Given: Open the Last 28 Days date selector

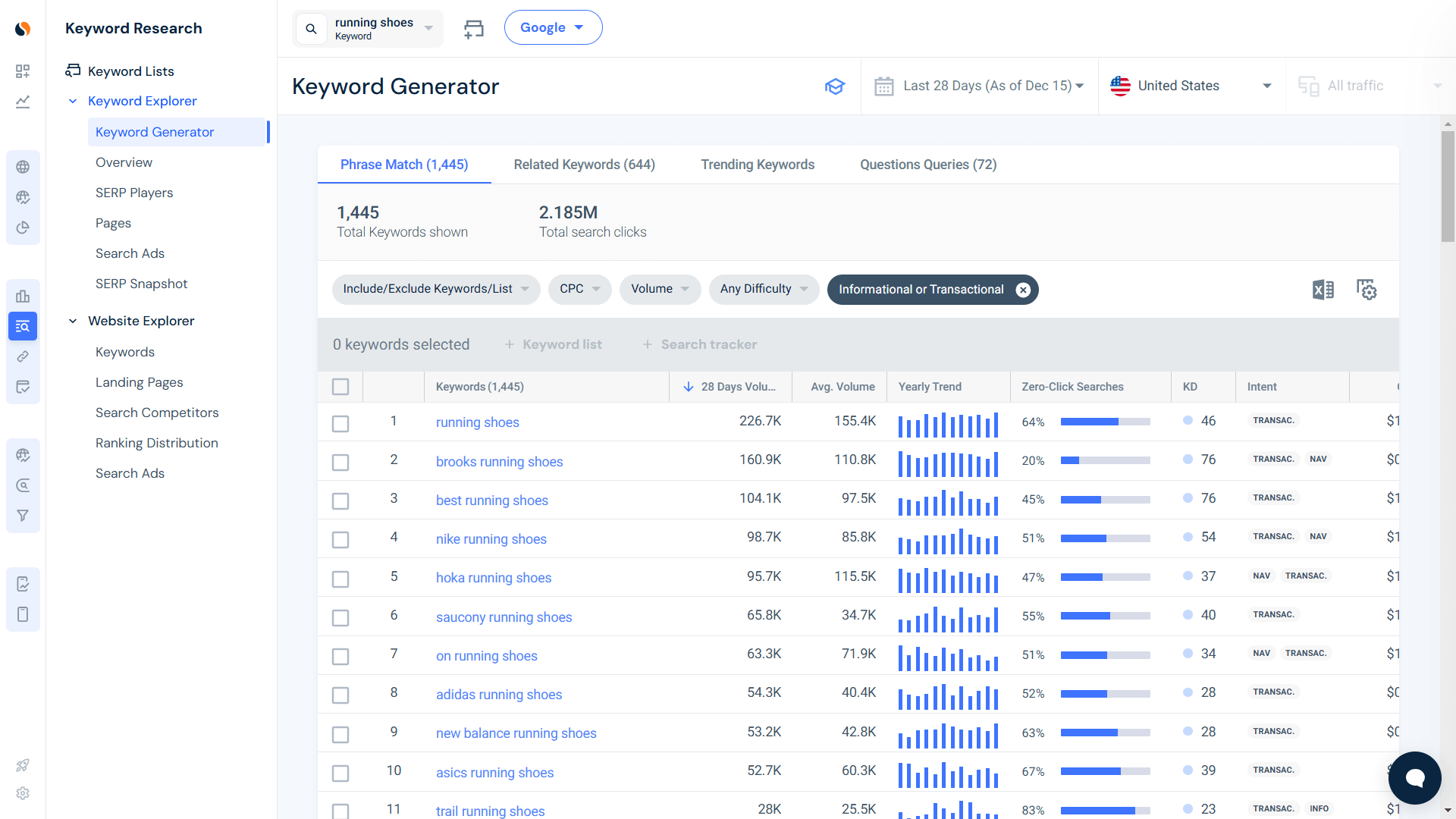Looking at the screenshot, I should coord(986,86).
